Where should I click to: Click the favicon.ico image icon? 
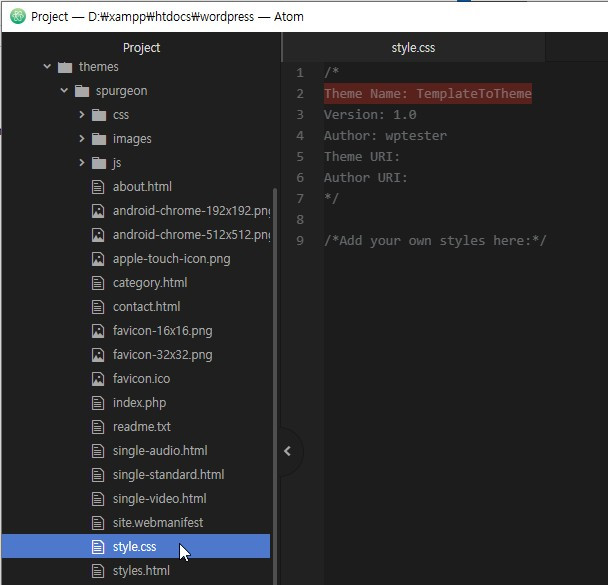pos(98,379)
